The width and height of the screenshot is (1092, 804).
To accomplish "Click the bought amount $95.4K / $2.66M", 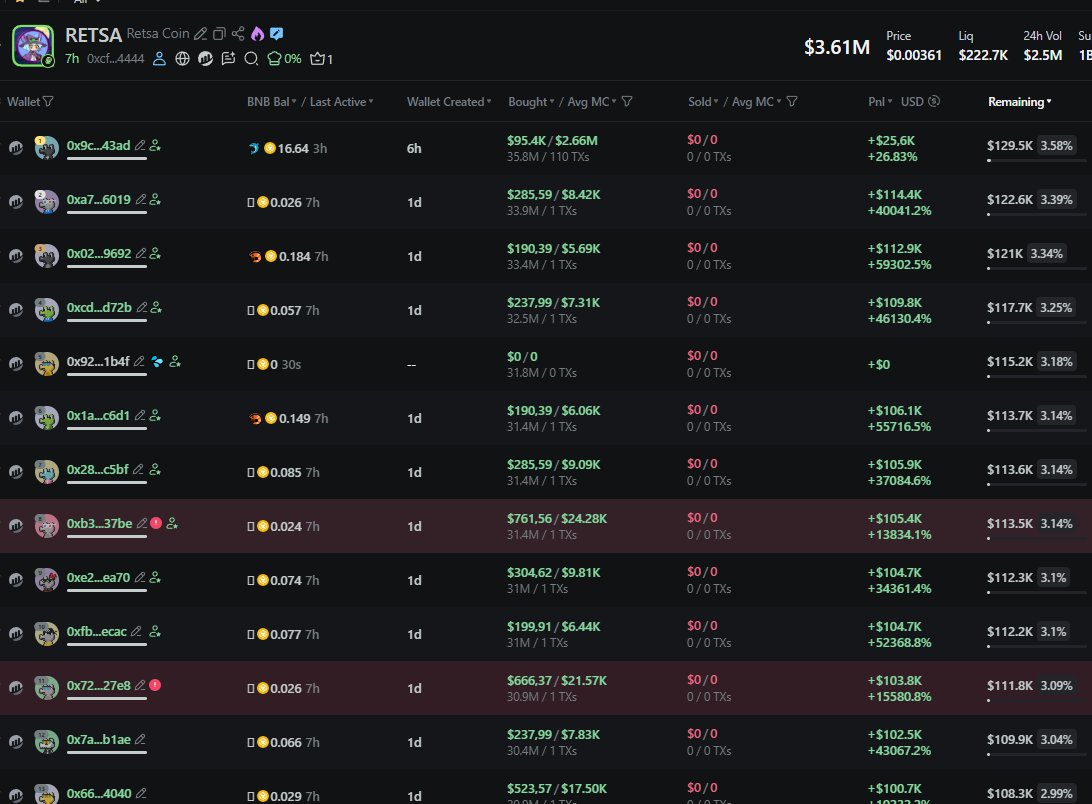I will coord(552,141).
